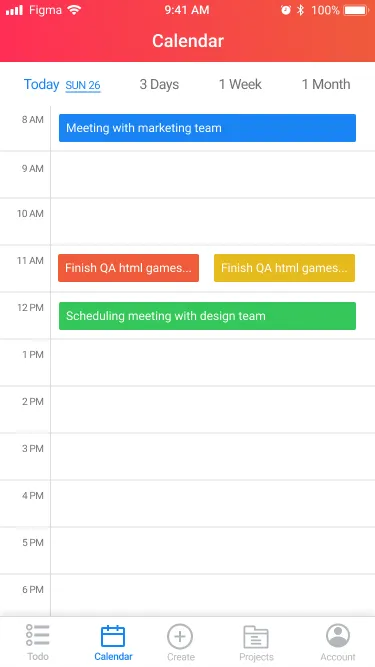Tap the empty 9 AM time slot

point(213,175)
